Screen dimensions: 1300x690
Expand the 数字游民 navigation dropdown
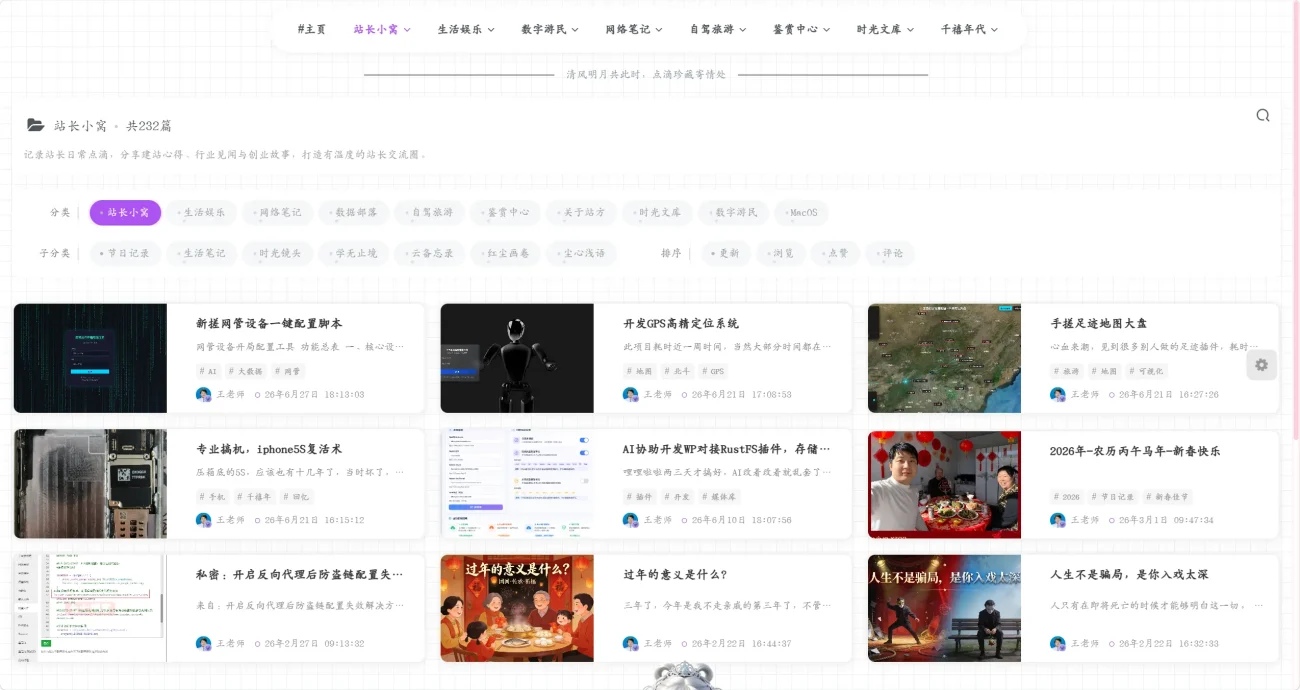(550, 30)
